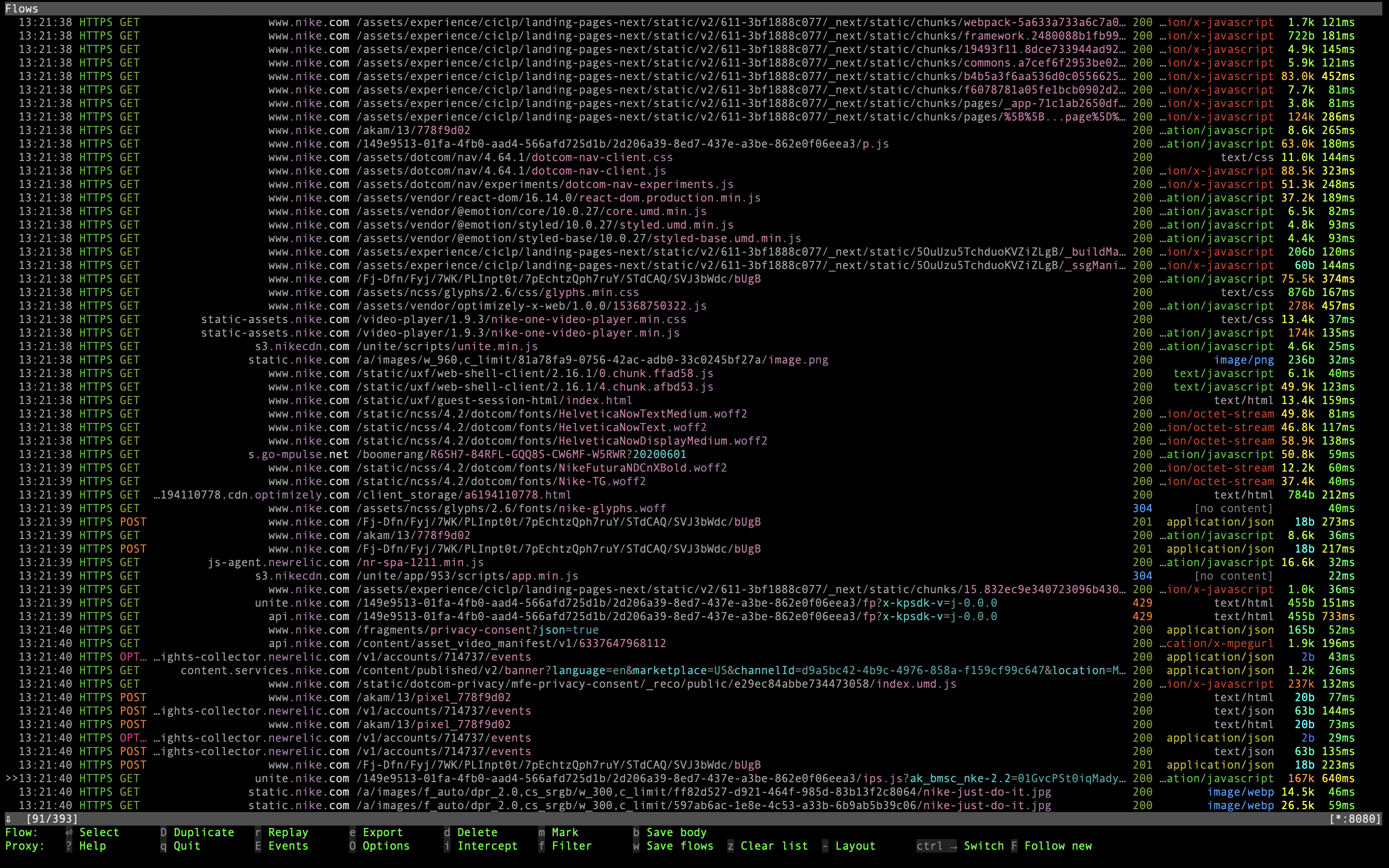Image resolution: width=1389 pixels, height=868 pixels.
Task: Click Save flows shortcut
Action: [x=680, y=846]
